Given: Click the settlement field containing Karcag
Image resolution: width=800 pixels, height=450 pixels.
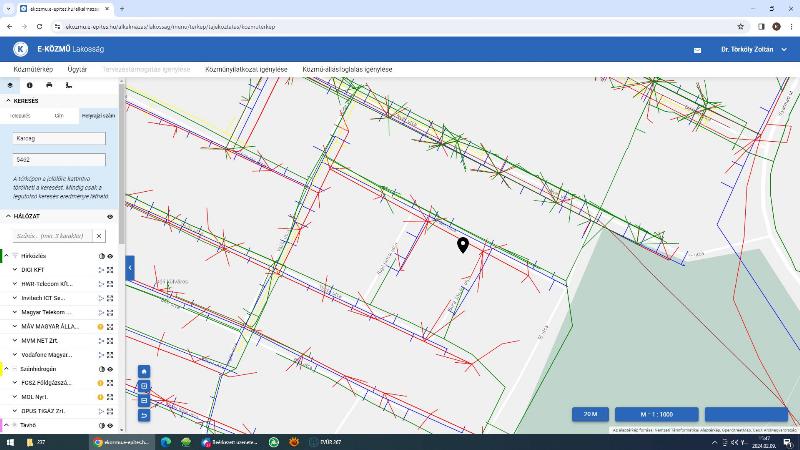Looking at the screenshot, I should [x=59, y=138].
